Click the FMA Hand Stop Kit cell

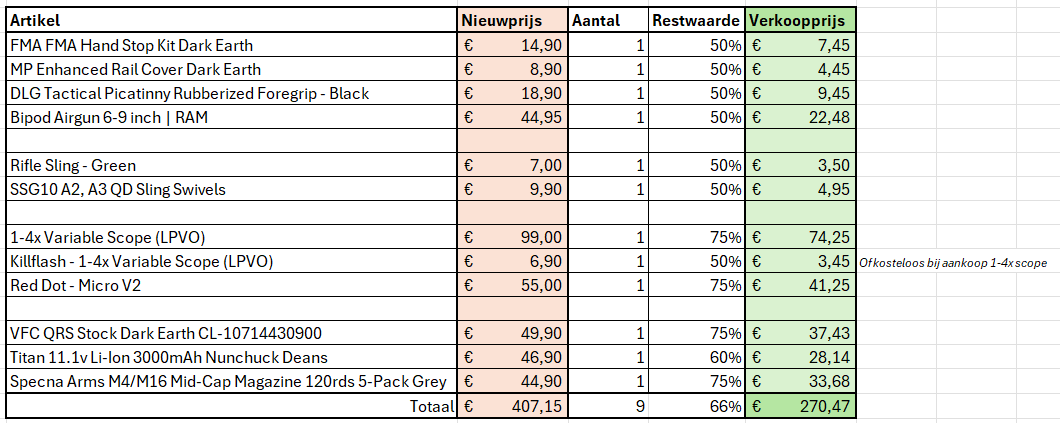coord(230,45)
